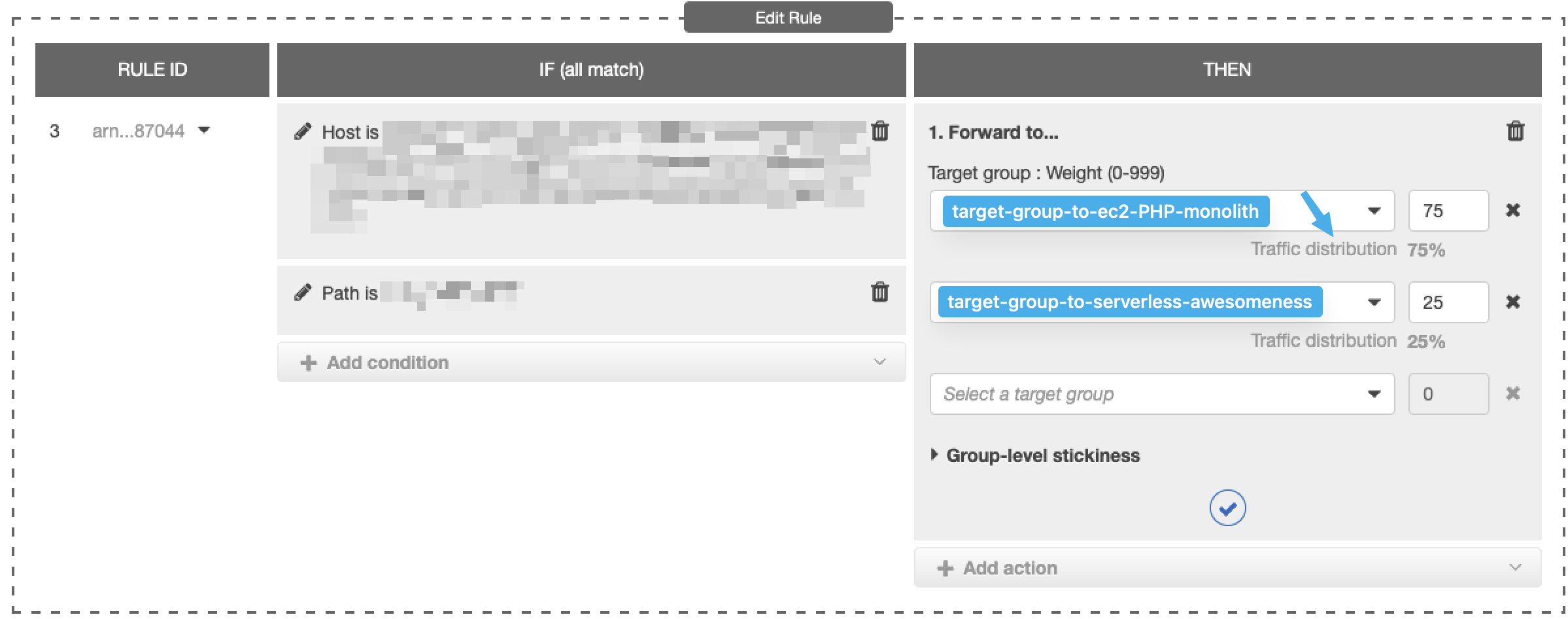Expand the rule ID arn...87044 dropdown
The height and width of the screenshot is (619, 1568).
coord(205,130)
